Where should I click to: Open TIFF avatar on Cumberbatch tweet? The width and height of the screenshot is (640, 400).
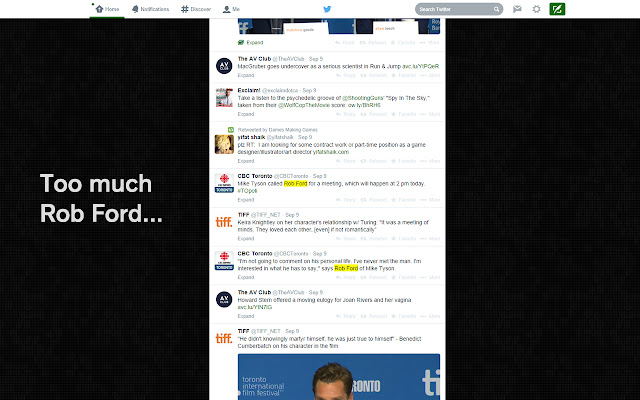(224, 338)
